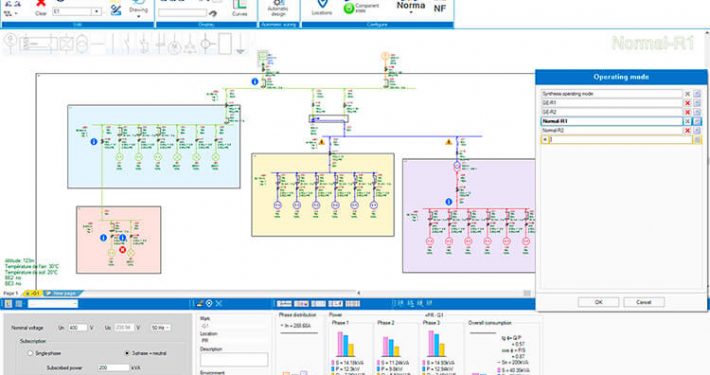Image resolution: width=710 pixels, height=375 pixels.
Task: Select Single-phase subscription radio button
Action: [x=30, y=353]
